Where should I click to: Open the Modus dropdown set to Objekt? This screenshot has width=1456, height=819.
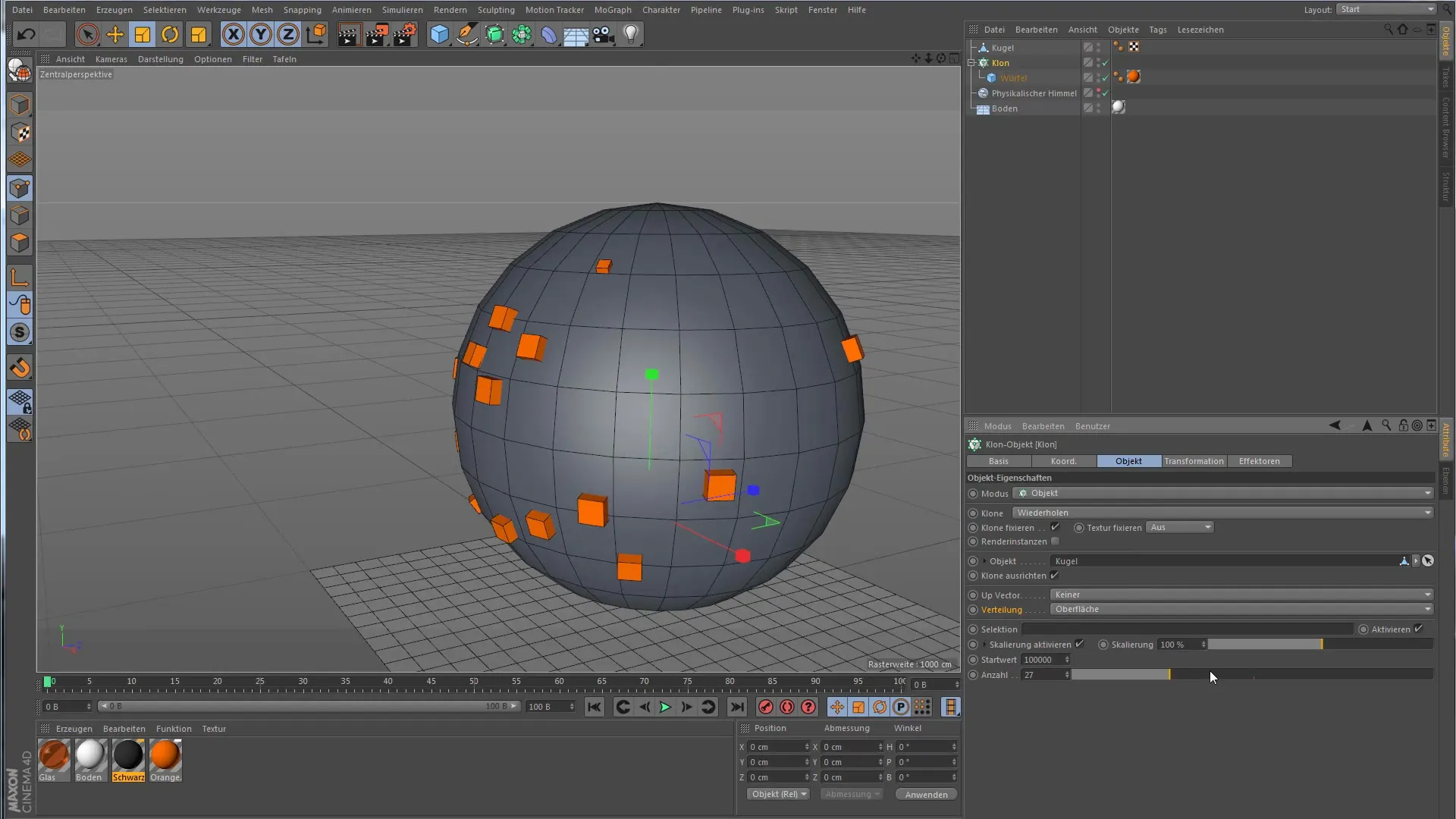(1222, 493)
